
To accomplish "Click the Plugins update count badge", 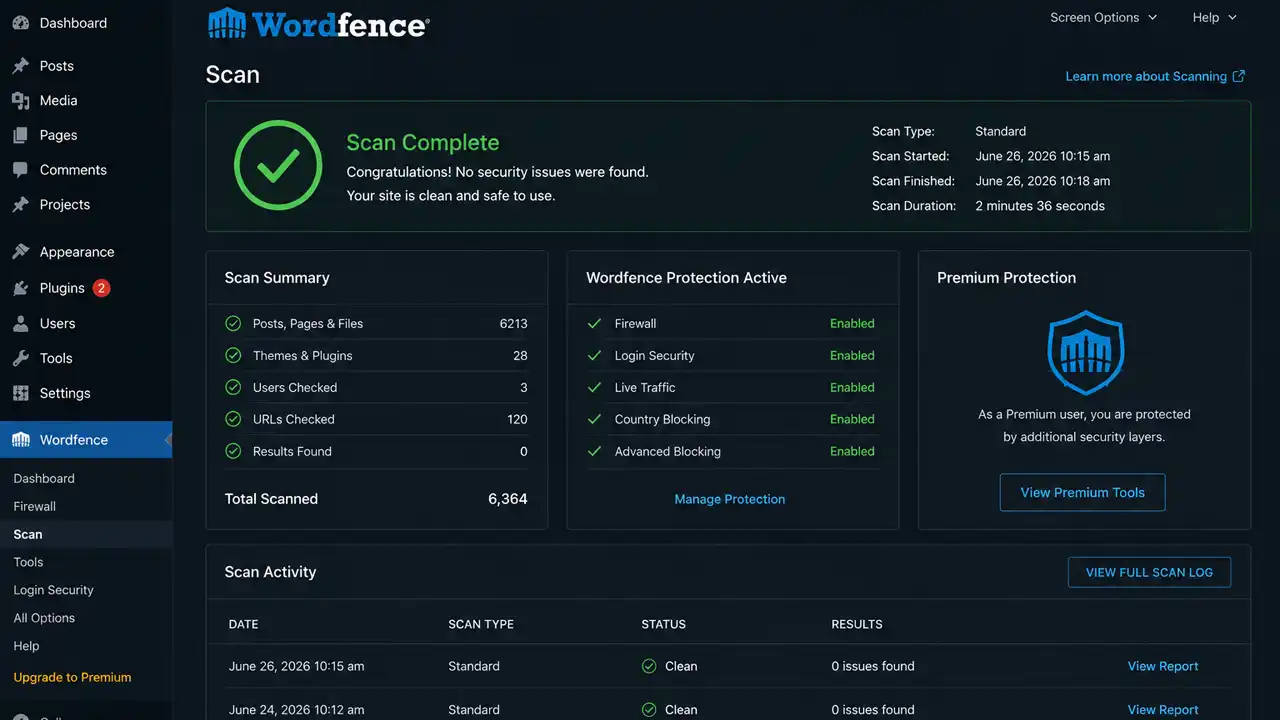I will coord(101,288).
